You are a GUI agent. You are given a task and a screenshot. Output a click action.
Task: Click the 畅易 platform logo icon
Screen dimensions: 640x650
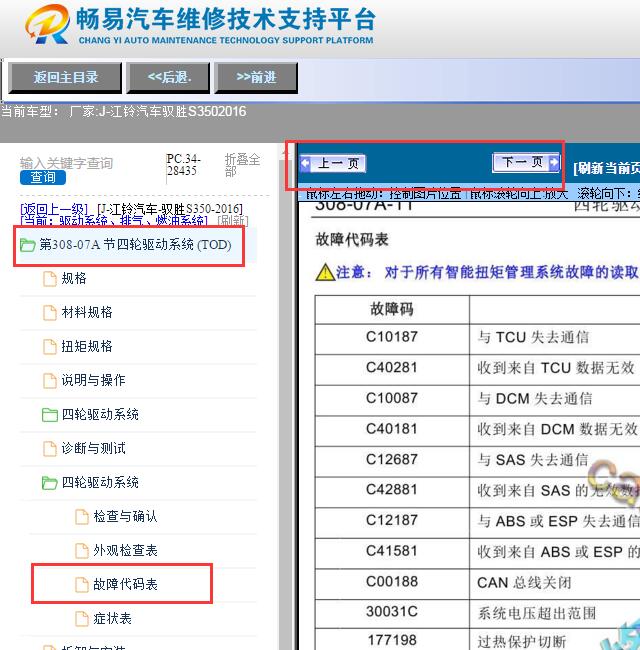[x=48, y=24]
